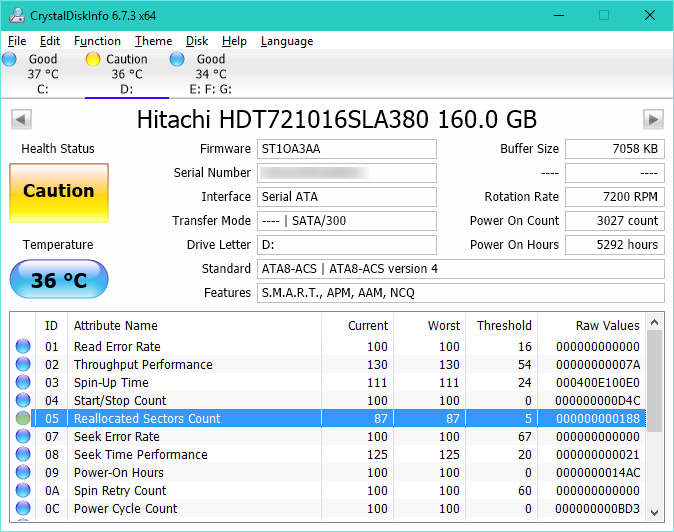The height and width of the screenshot is (532, 674).
Task: Click the CrystalDiskInfo app icon in title bar
Action: tap(17, 15)
